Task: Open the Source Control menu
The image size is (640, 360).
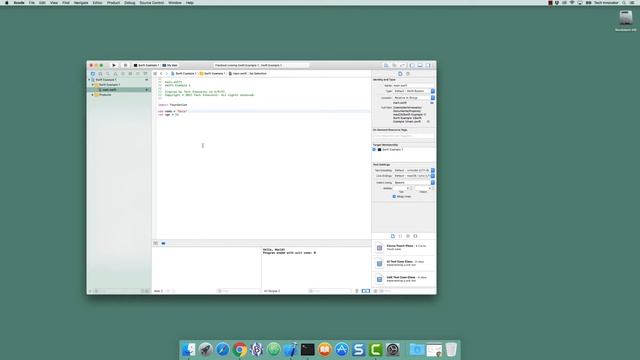Action: 152,3
